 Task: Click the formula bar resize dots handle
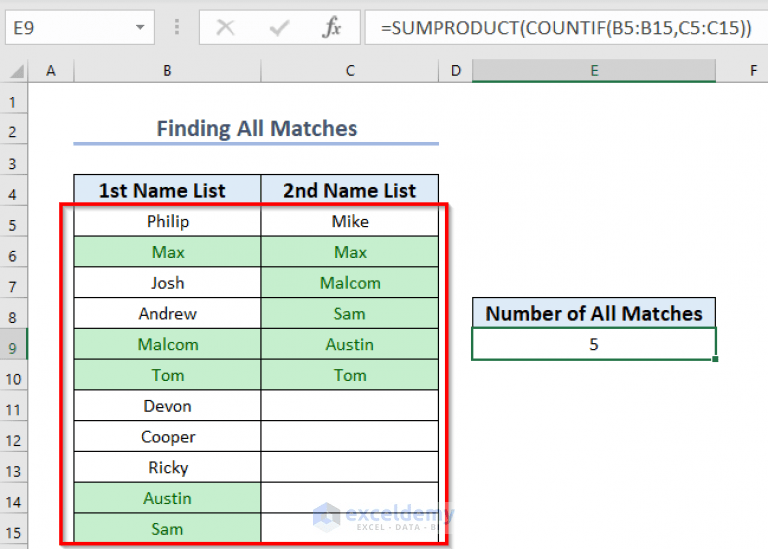[177, 27]
